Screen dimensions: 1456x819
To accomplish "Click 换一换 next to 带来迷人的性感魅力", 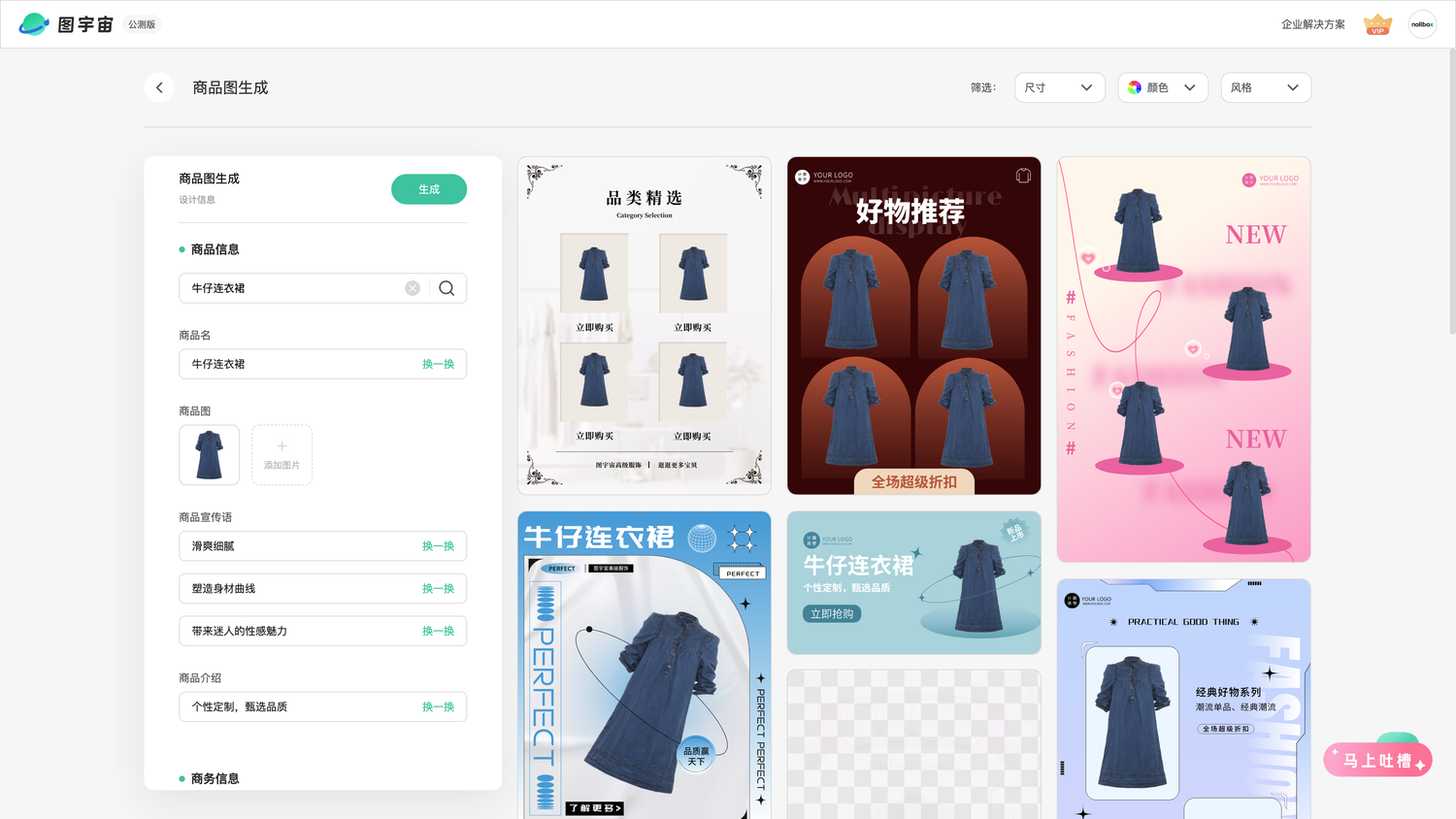I will click(x=438, y=631).
